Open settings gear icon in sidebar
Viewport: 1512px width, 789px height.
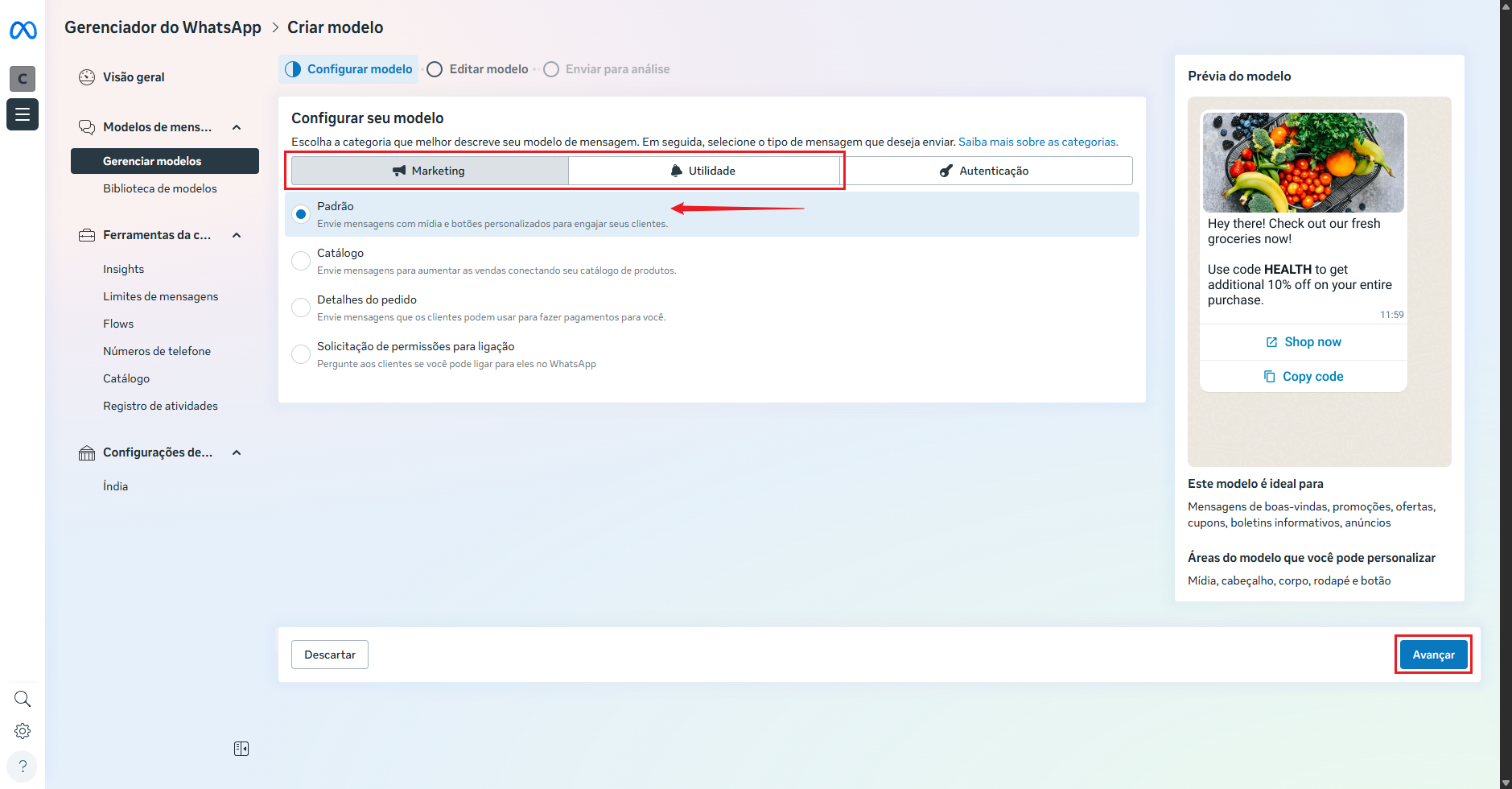23,731
